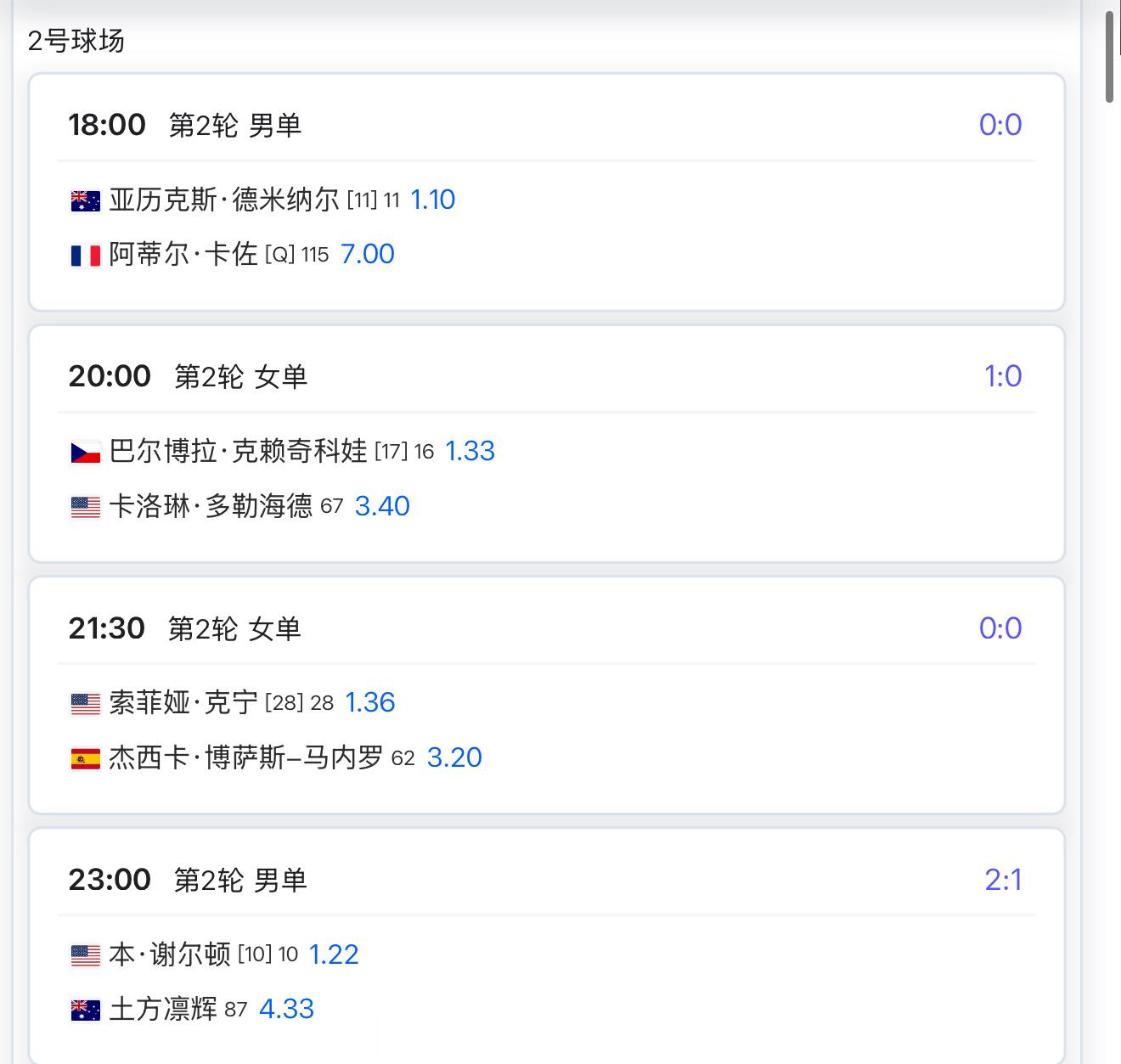Select odds 1.36 for 索菲娅·克宁

[x=370, y=702]
